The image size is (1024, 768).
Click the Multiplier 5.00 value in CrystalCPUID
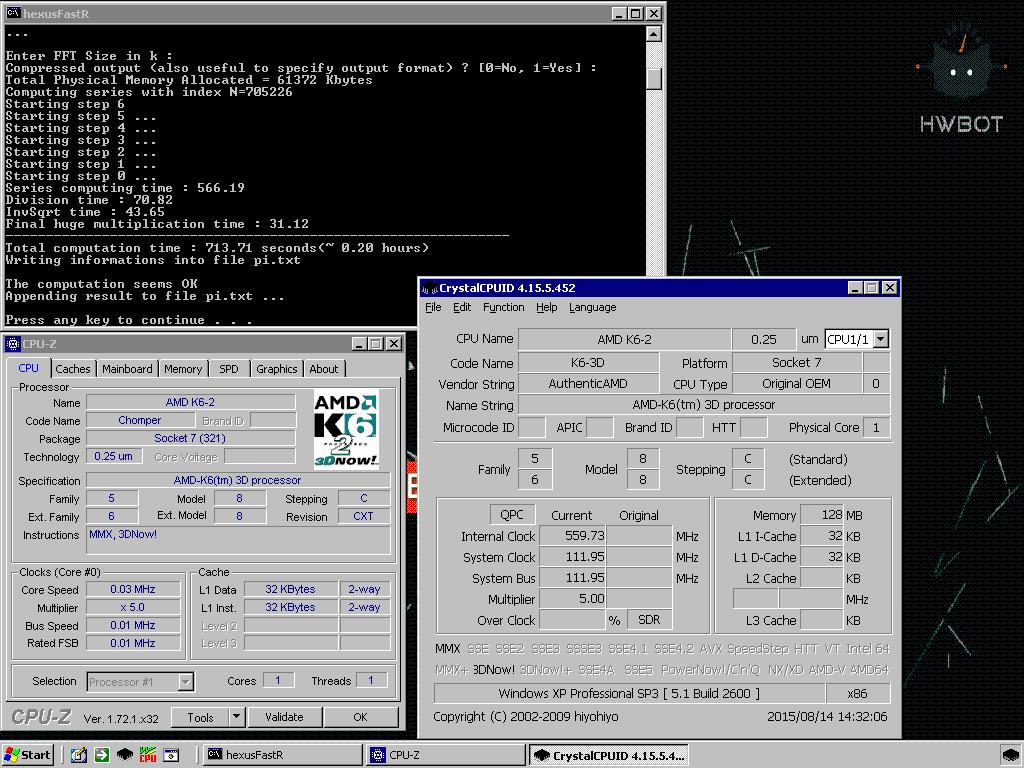tap(573, 599)
